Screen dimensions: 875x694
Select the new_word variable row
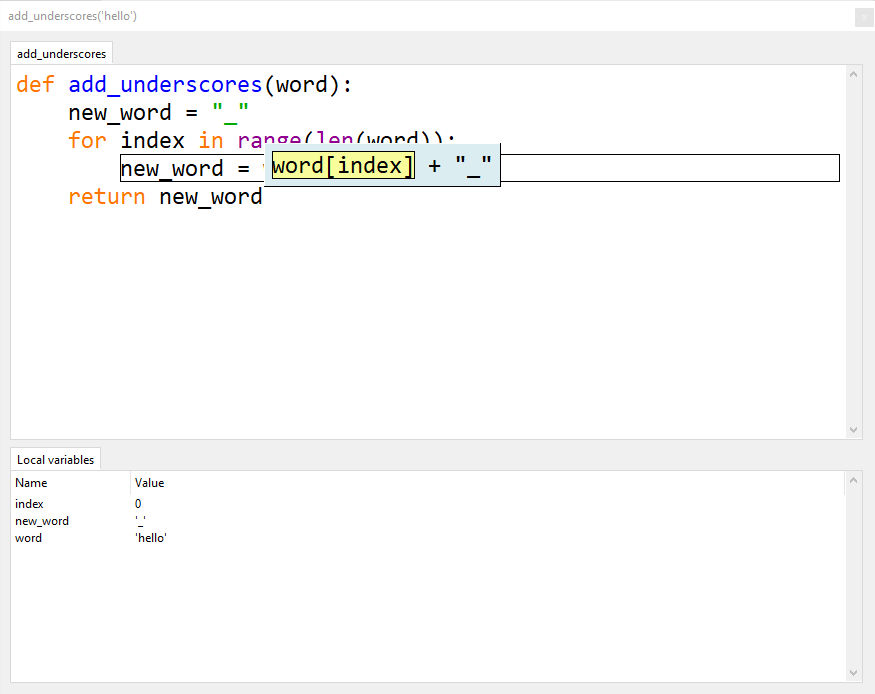tap(427, 521)
